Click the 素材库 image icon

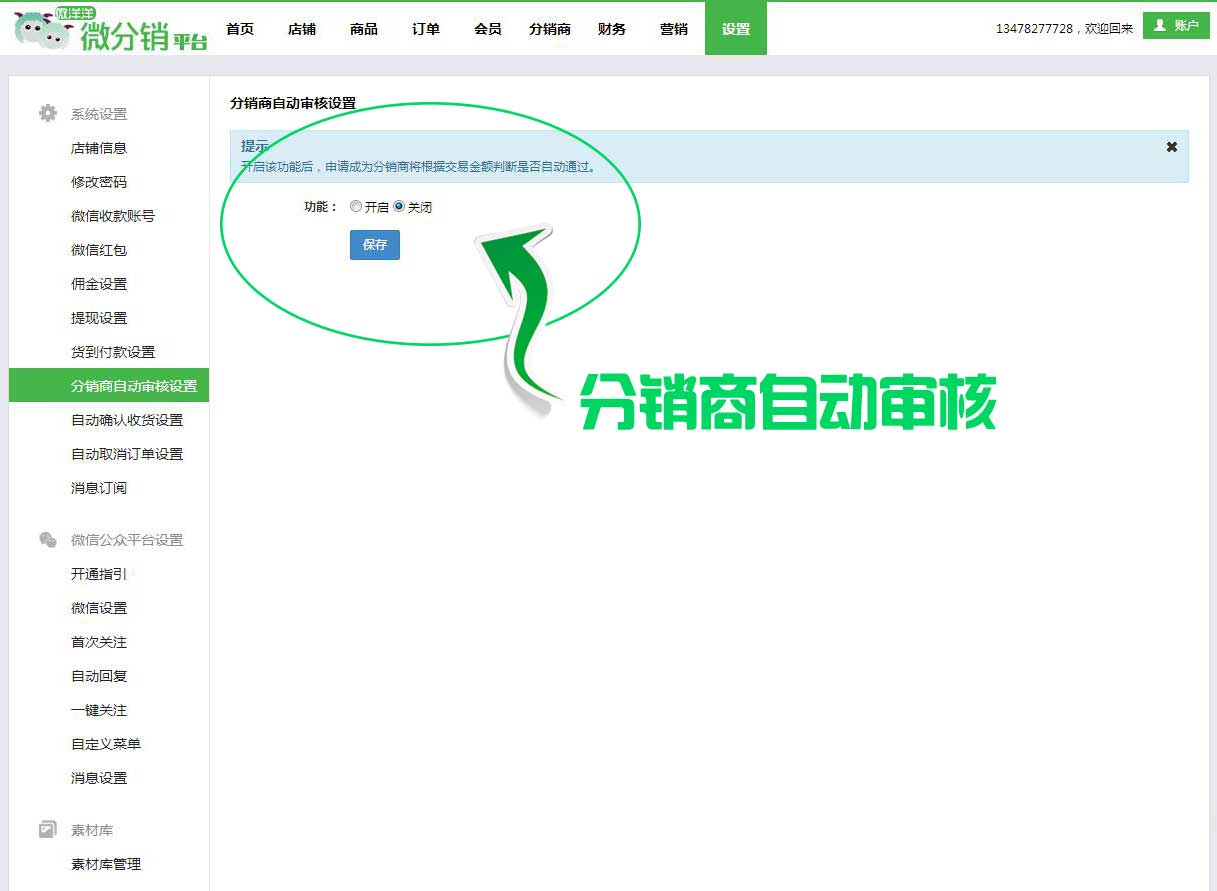click(48, 830)
